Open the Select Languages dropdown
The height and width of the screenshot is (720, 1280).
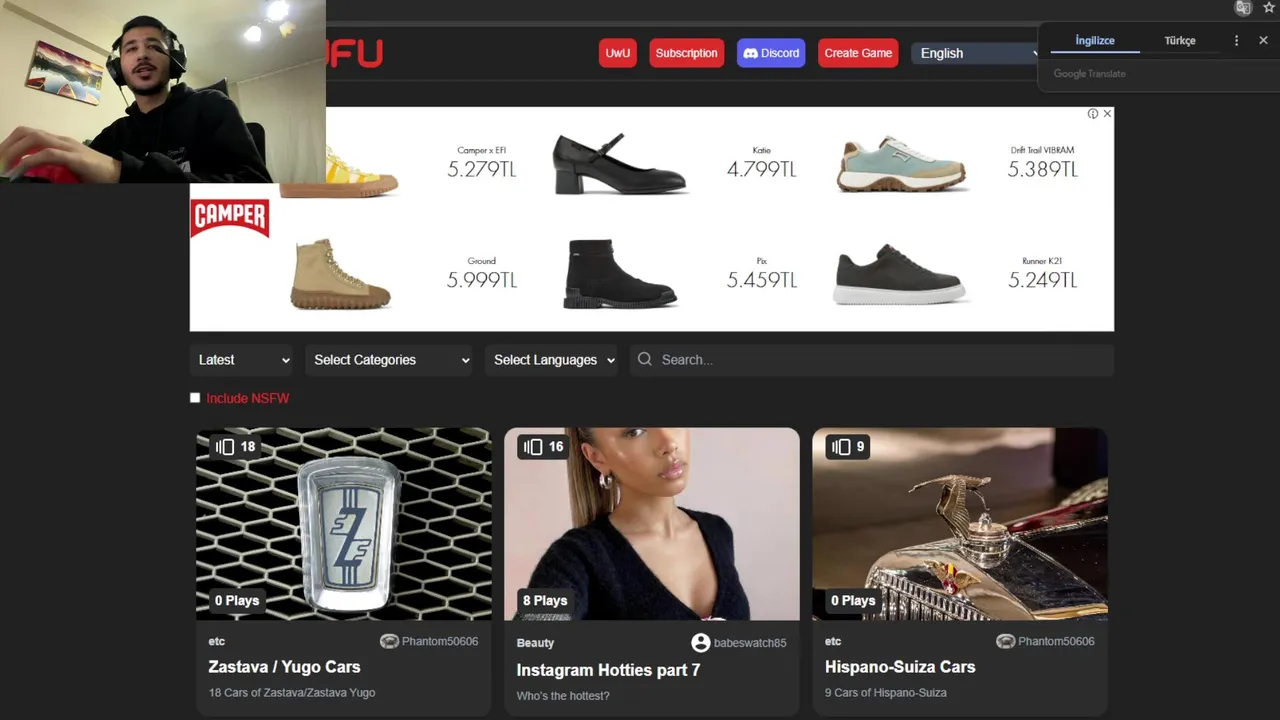point(551,360)
